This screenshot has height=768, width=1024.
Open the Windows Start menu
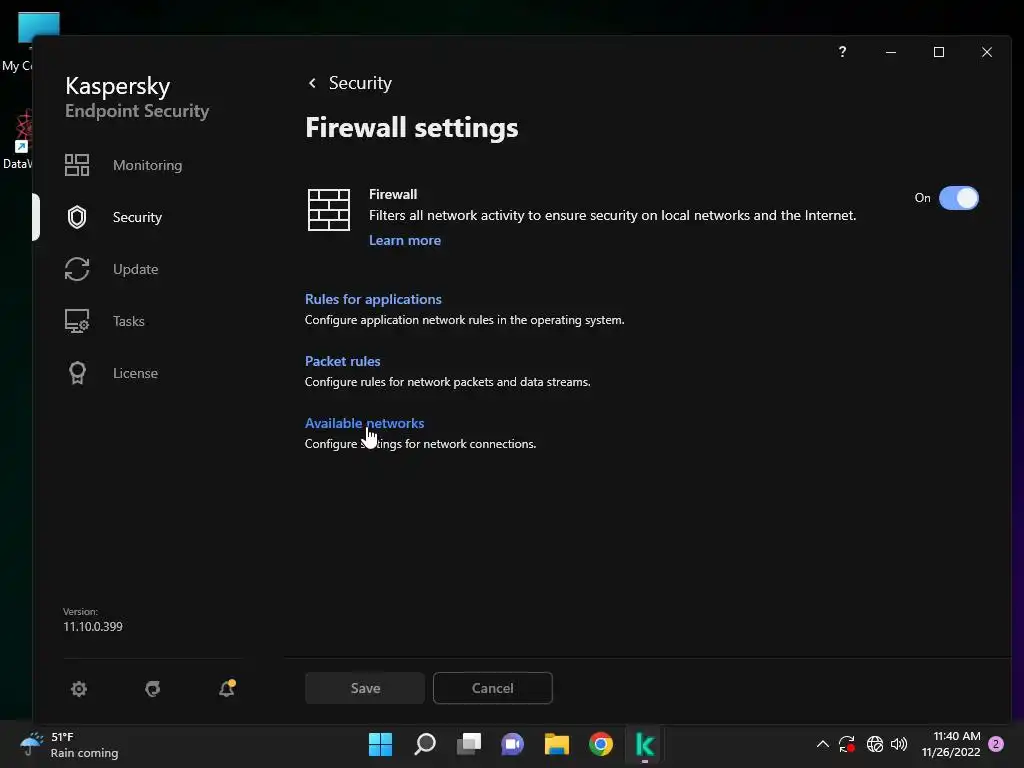tap(380, 744)
